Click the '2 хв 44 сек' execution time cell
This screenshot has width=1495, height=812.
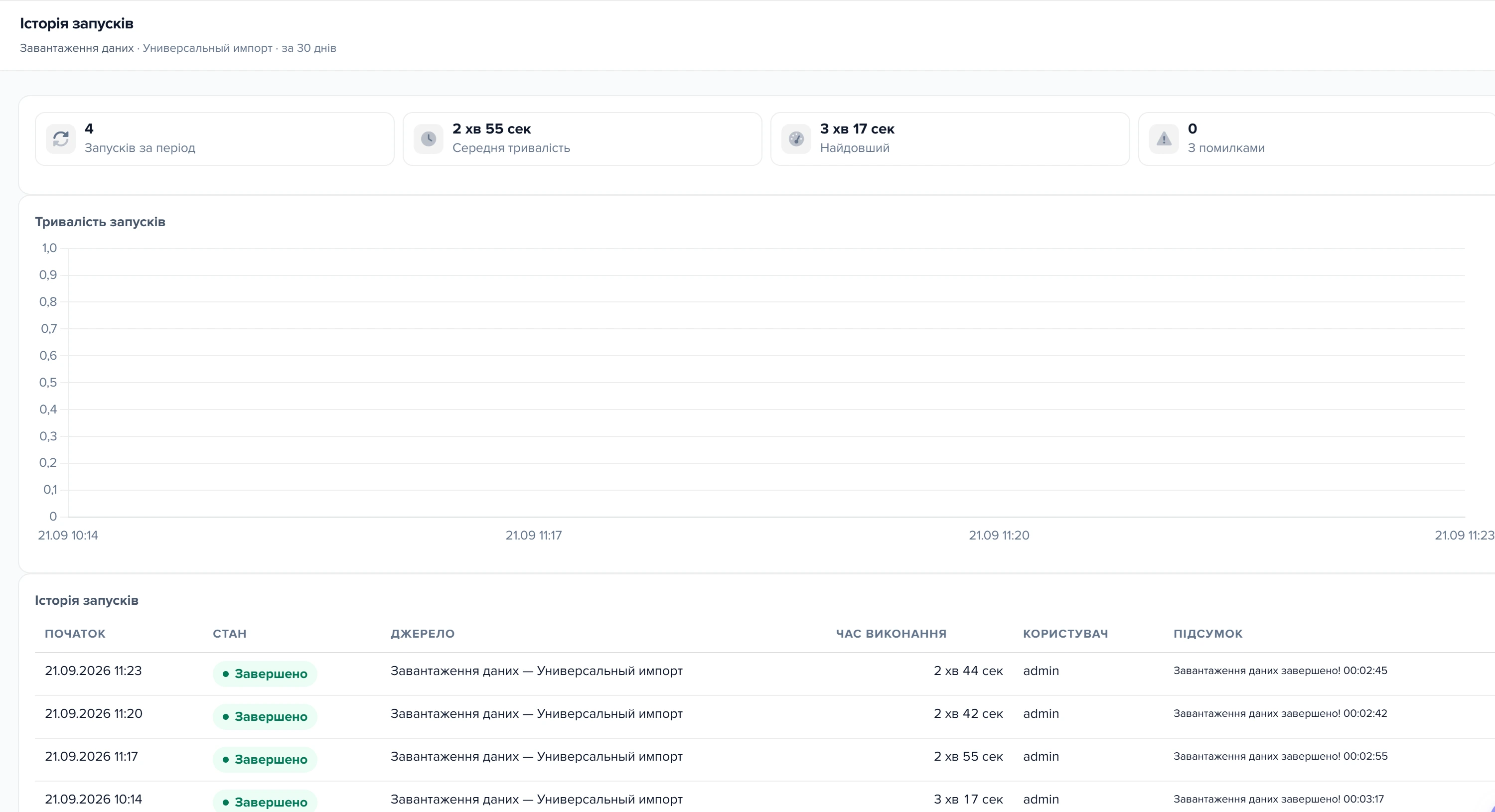(968, 671)
